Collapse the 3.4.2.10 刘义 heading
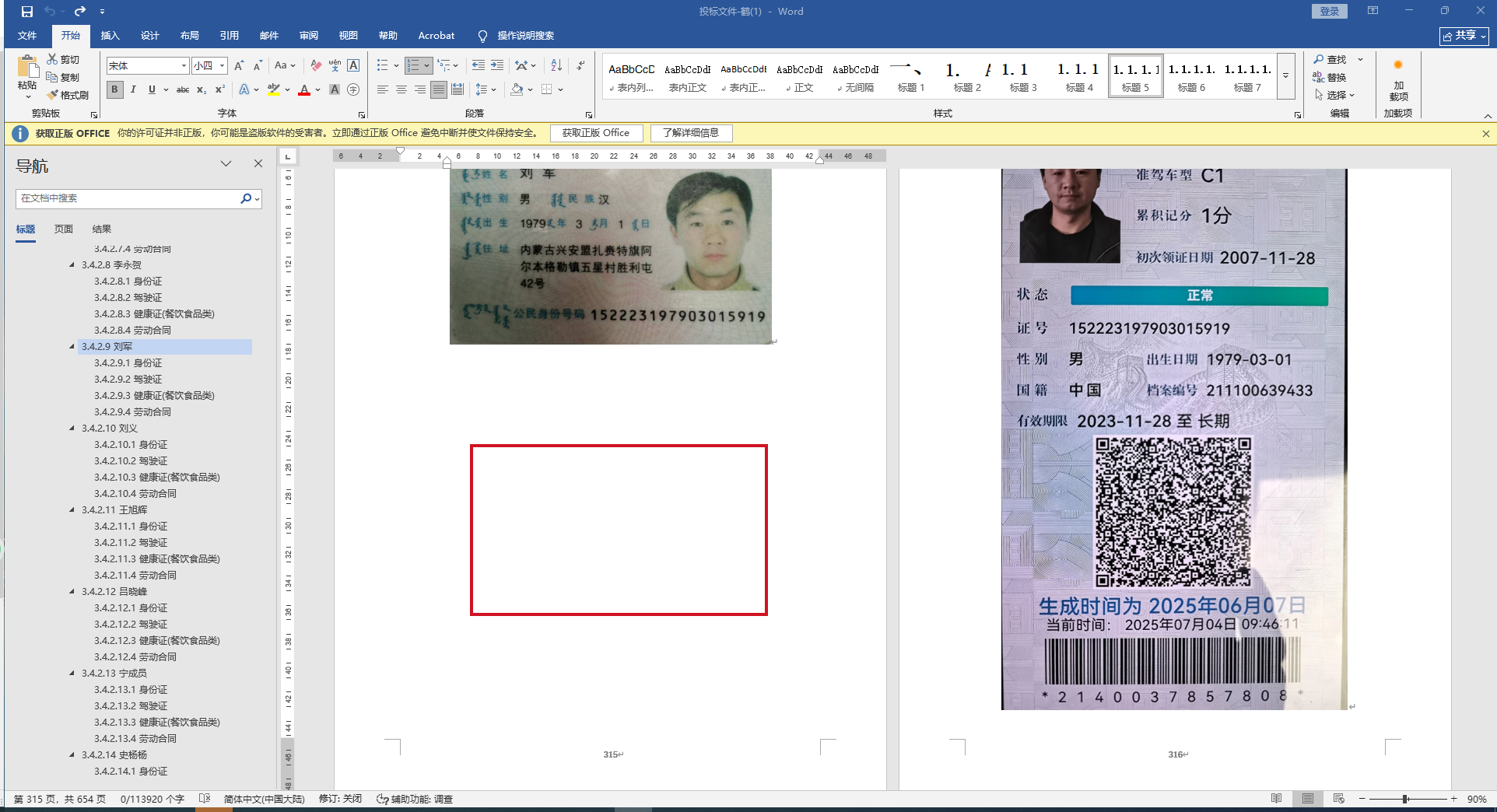The image size is (1497, 812). pyautogui.click(x=72, y=429)
